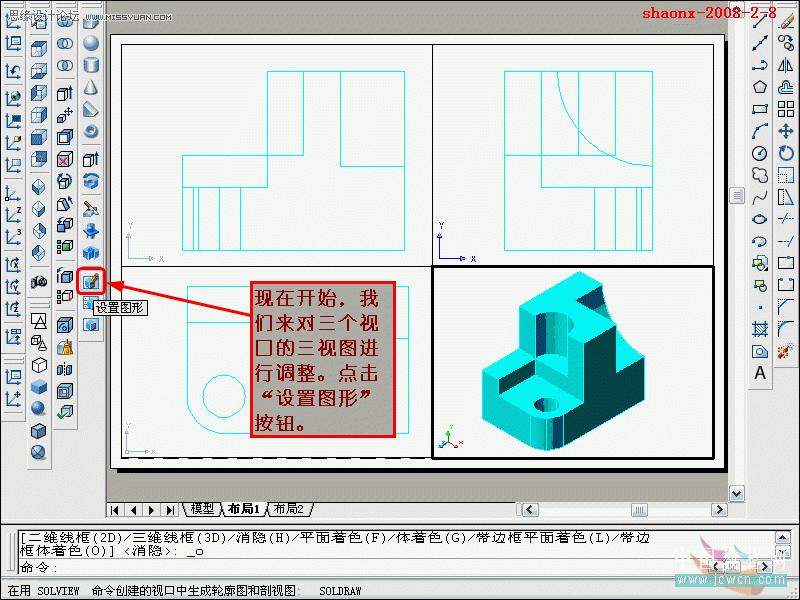This screenshot has width=800, height=600.
Task: Click the Clean (broom) solids editing icon
Action: (65, 347)
